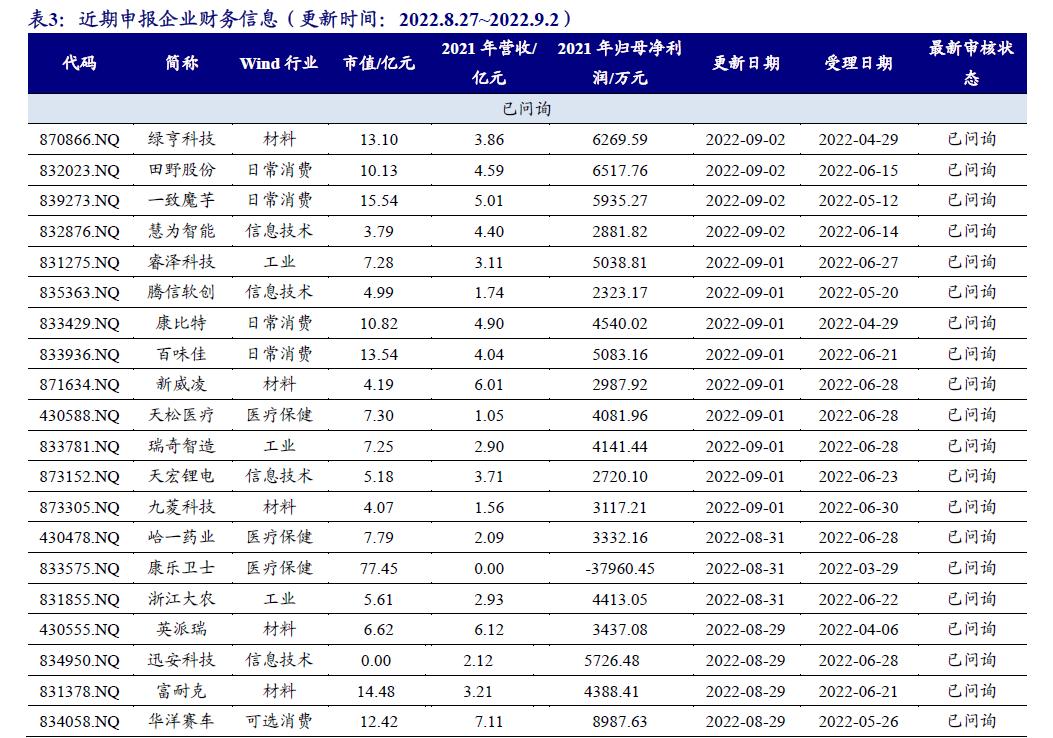This screenshot has height=738, width=1053.
Task: Click 受理日期 value 2022-04-06
Action: [x=858, y=630]
